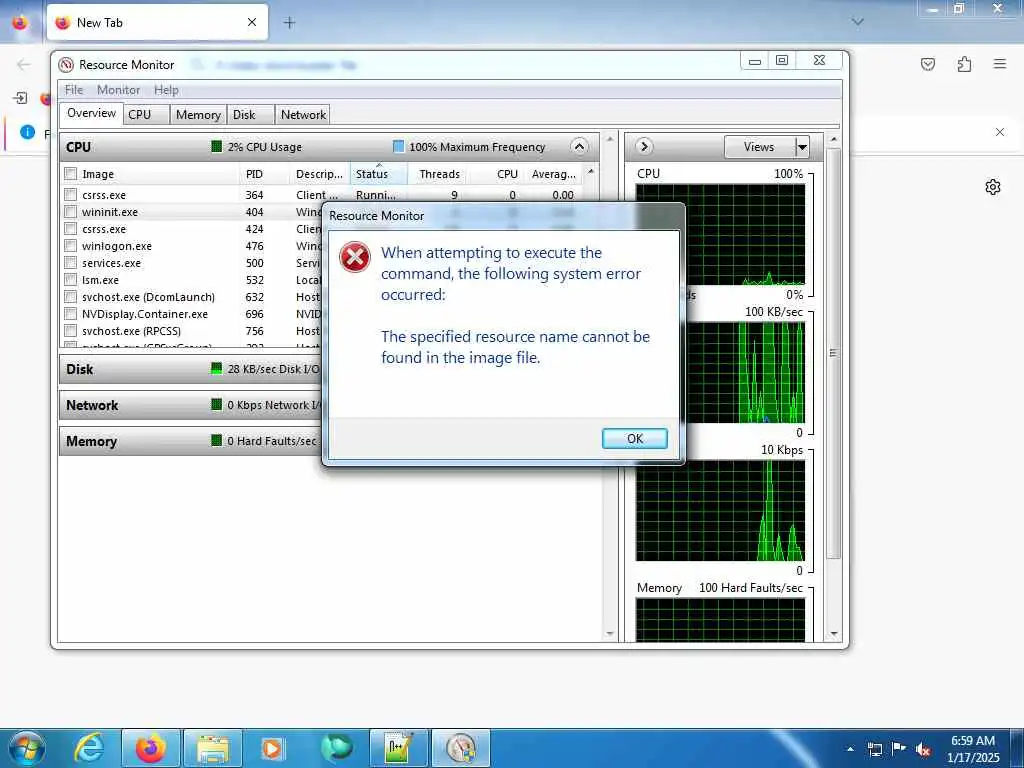
Task: Collapse the CPU section chevron
Action: (579, 146)
